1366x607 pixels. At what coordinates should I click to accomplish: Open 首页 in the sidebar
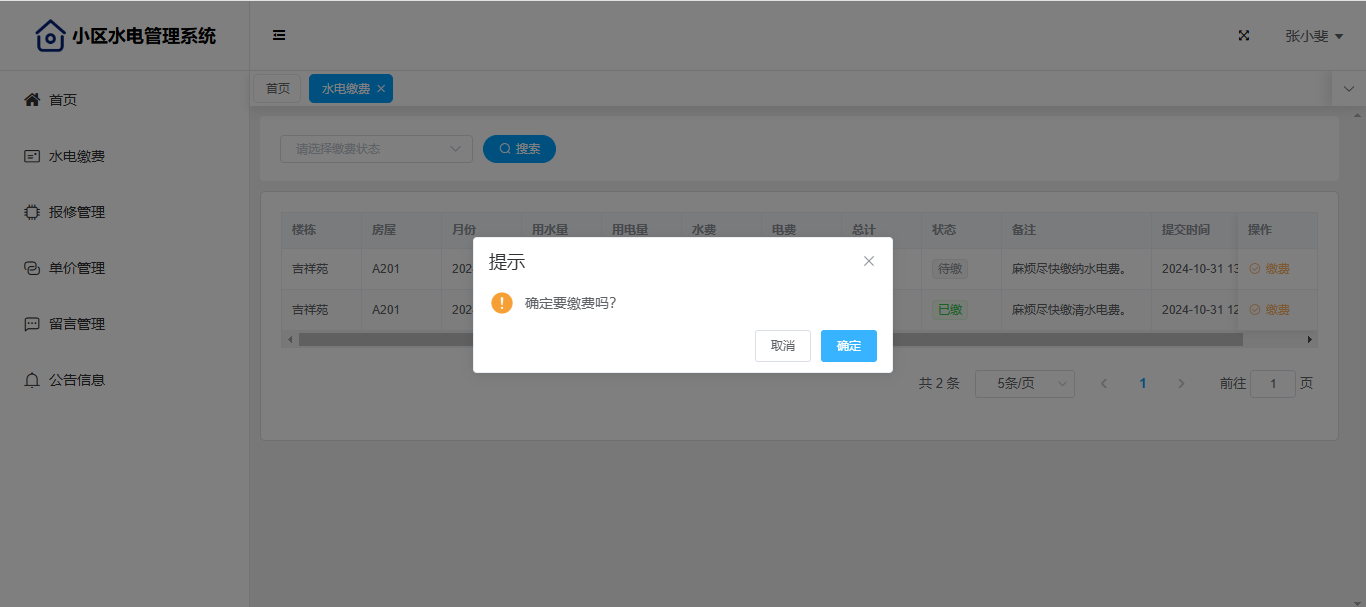pos(124,100)
